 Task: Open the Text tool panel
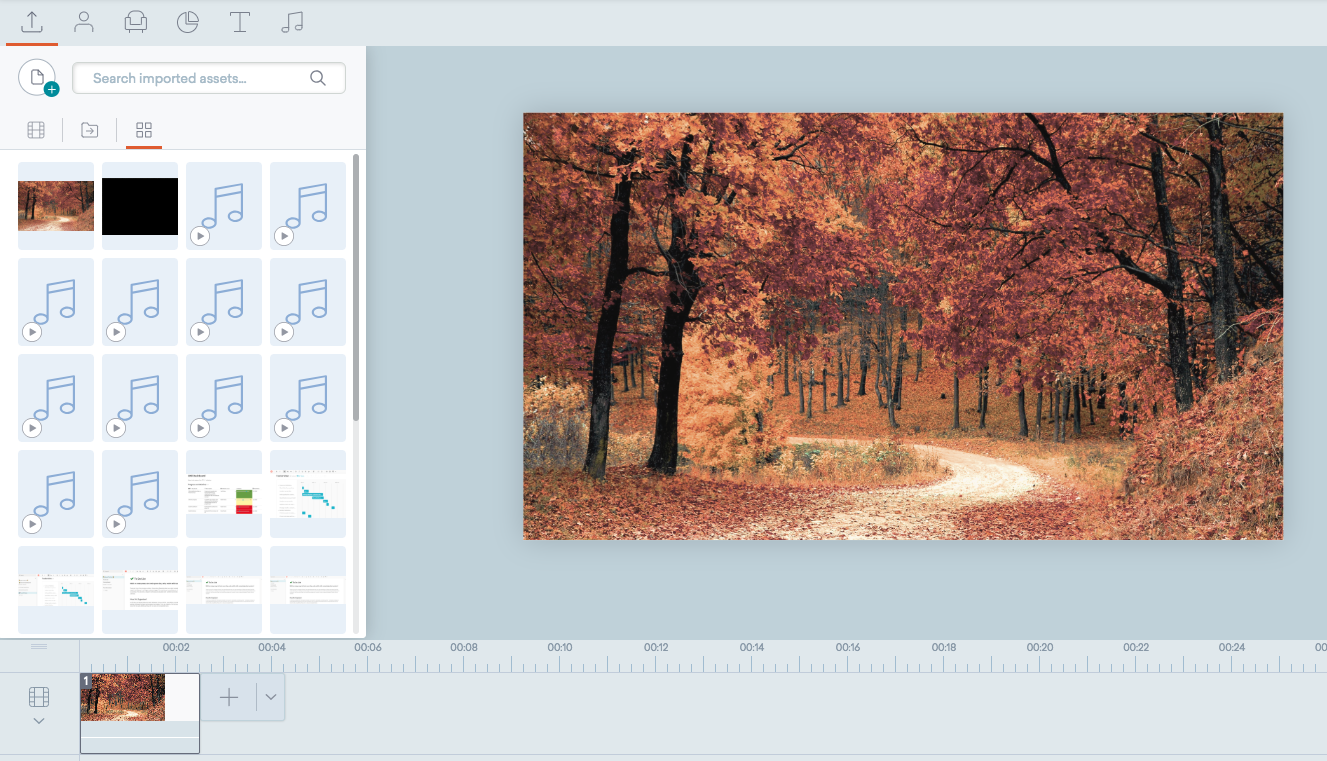pos(239,21)
